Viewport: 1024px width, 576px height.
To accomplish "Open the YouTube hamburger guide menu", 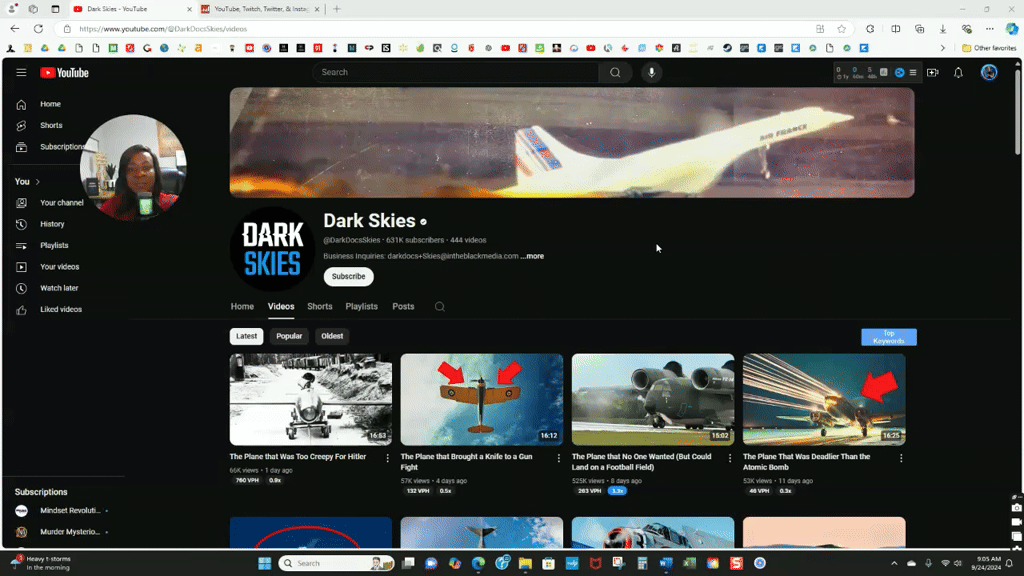I will point(21,72).
